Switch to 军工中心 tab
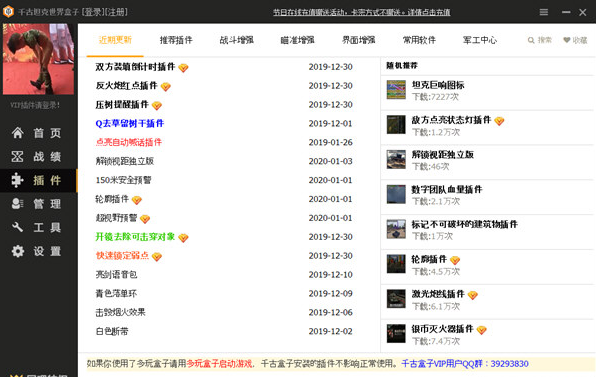 [480, 40]
